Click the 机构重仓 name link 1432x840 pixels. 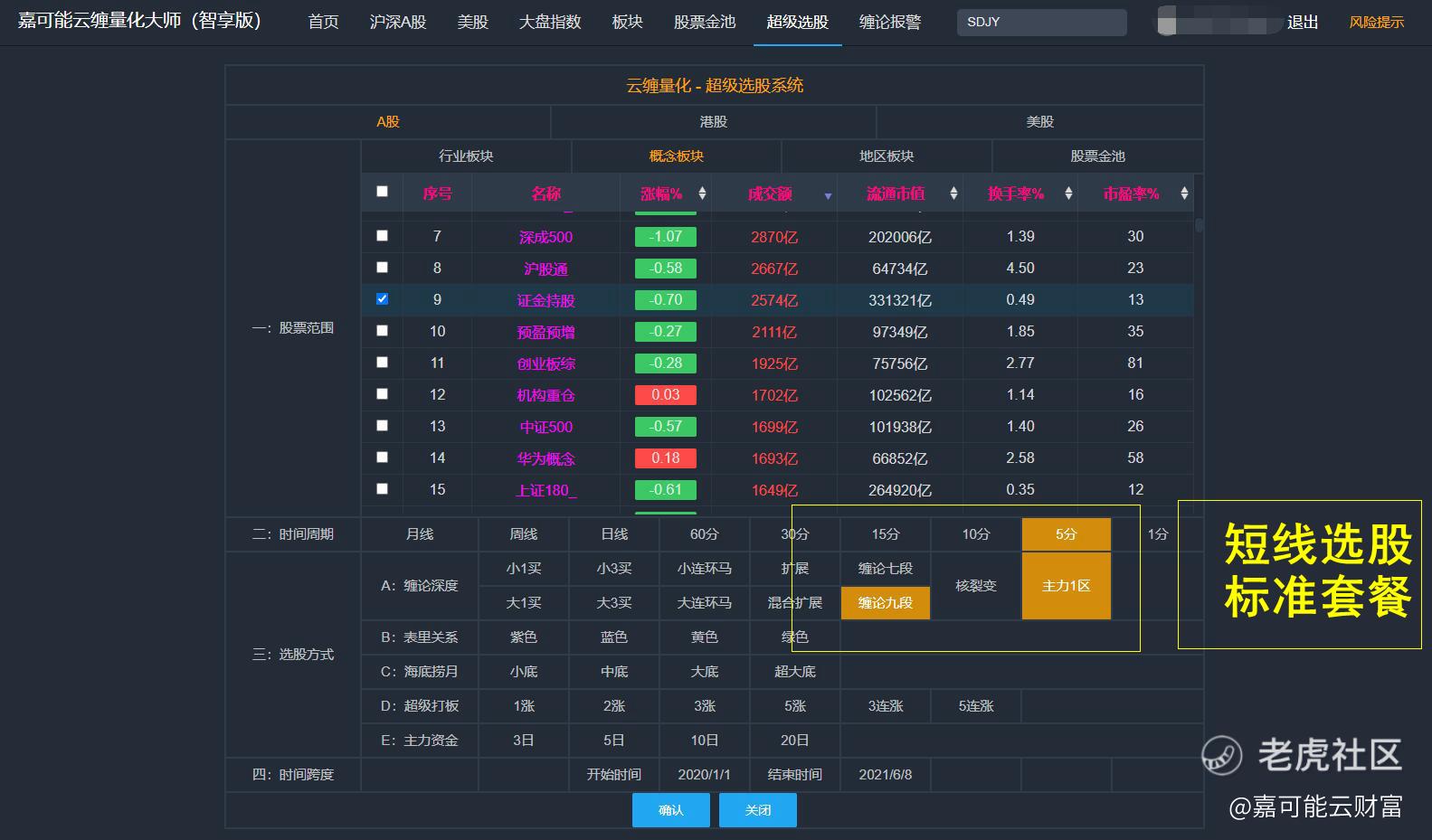pos(546,395)
